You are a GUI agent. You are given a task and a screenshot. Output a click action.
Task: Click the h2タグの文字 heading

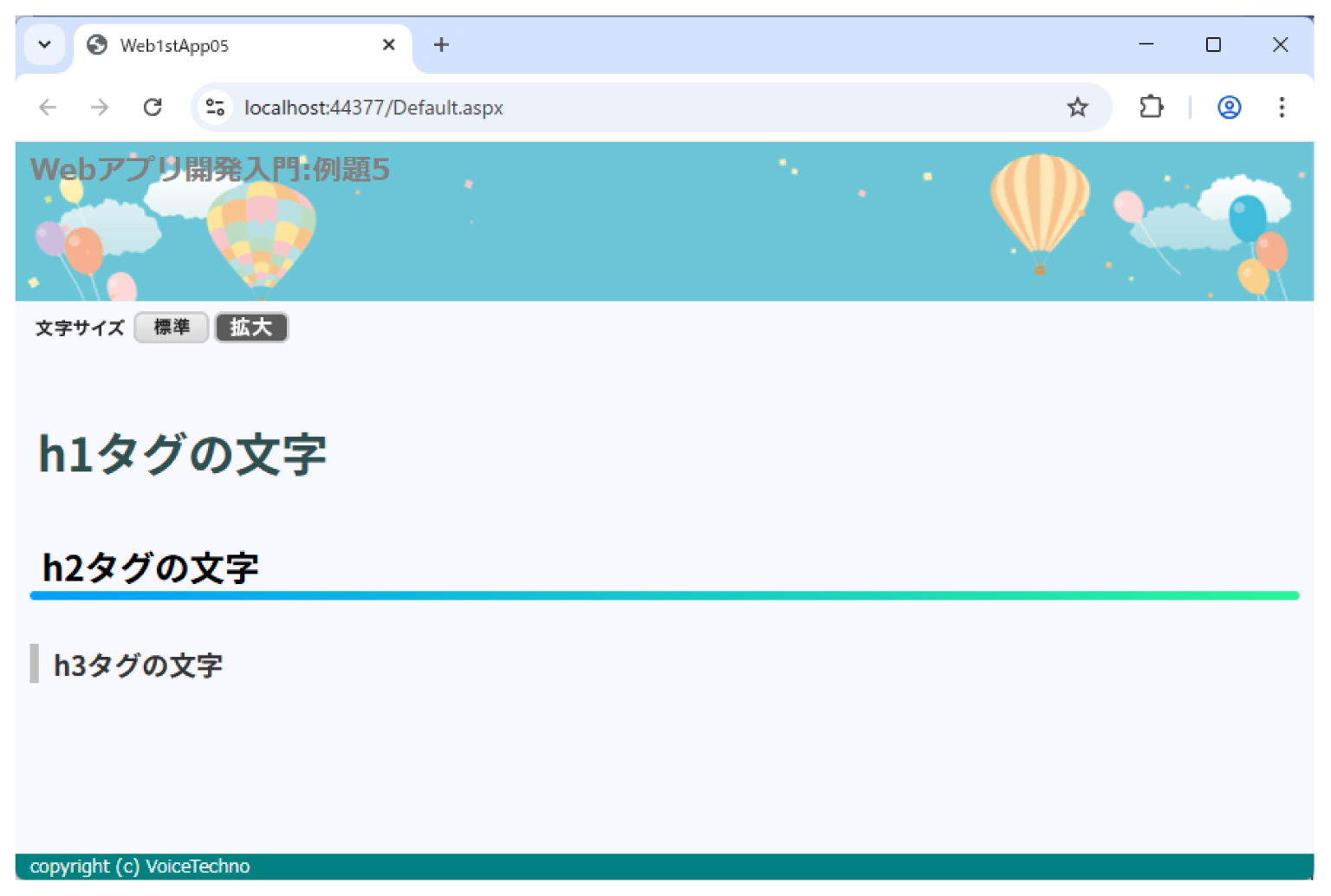(151, 568)
